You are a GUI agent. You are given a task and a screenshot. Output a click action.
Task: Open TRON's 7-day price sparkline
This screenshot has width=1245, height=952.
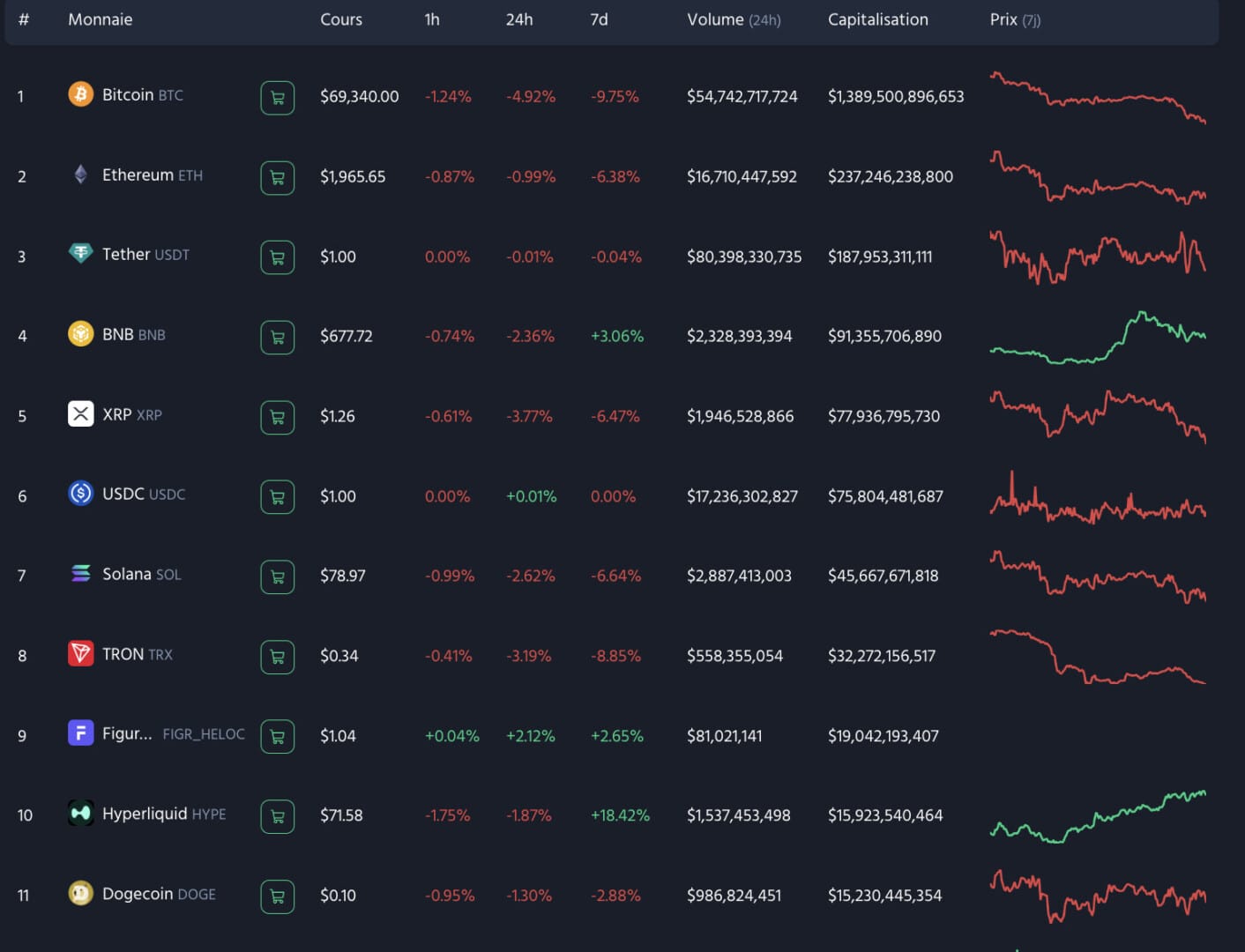[x=1098, y=657]
